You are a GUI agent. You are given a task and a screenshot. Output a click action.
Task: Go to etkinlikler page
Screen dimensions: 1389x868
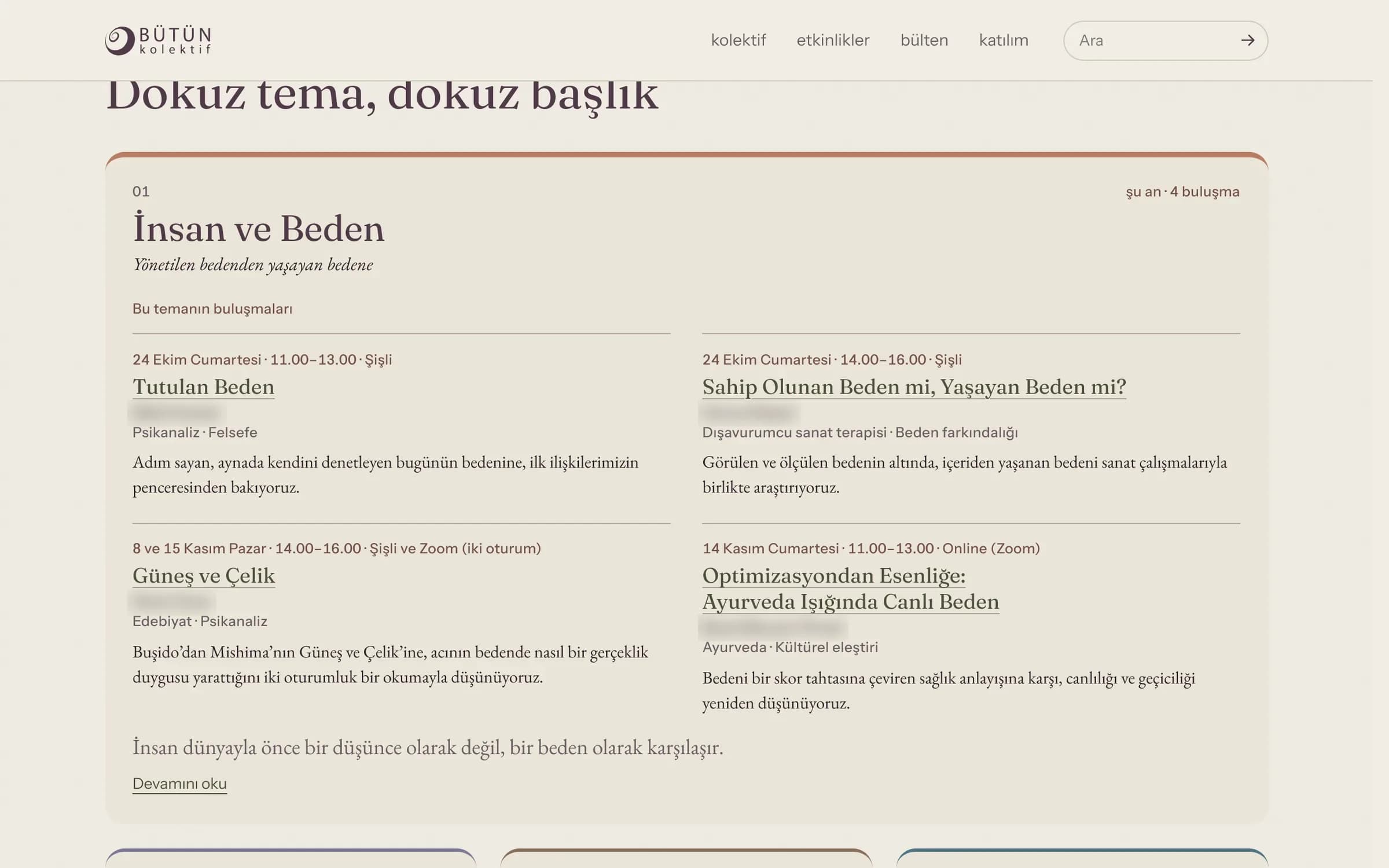[833, 41]
